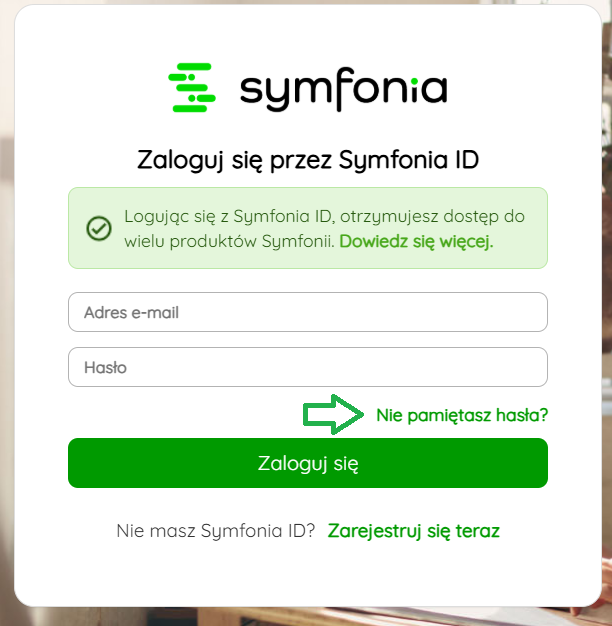Click the heading Zaloguj się przez Symfonia ID
Image resolution: width=612 pixels, height=626 pixels.
pyautogui.click(x=308, y=160)
